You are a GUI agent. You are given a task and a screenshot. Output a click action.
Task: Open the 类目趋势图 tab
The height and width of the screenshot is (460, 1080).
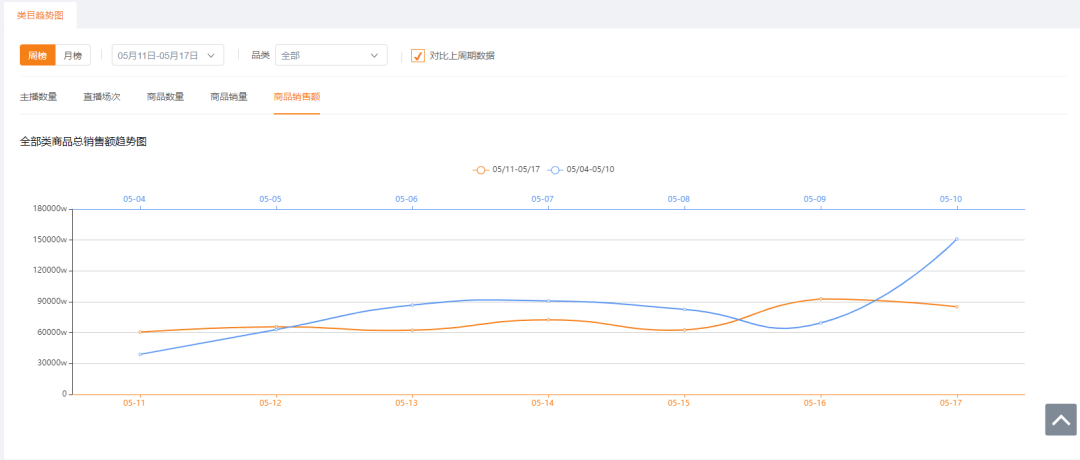tap(38, 14)
